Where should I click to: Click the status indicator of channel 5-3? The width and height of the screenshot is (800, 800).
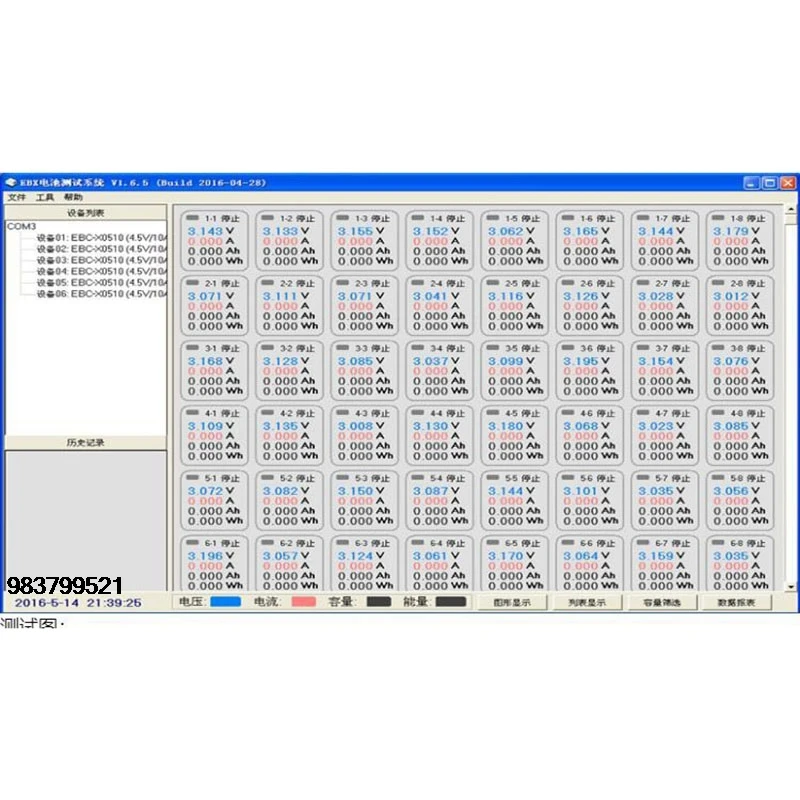coord(342,478)
